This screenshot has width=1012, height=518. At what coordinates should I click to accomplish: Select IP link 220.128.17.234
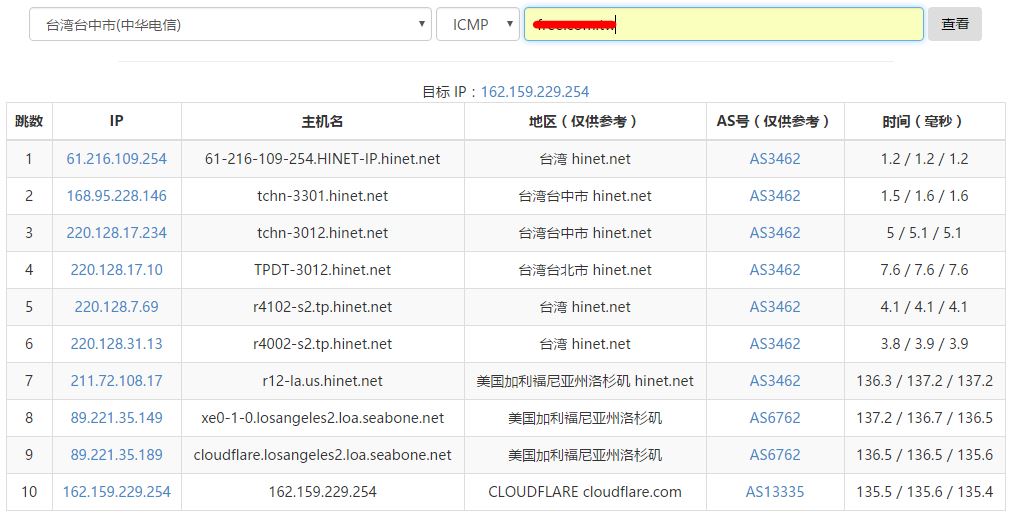[117, 233]
